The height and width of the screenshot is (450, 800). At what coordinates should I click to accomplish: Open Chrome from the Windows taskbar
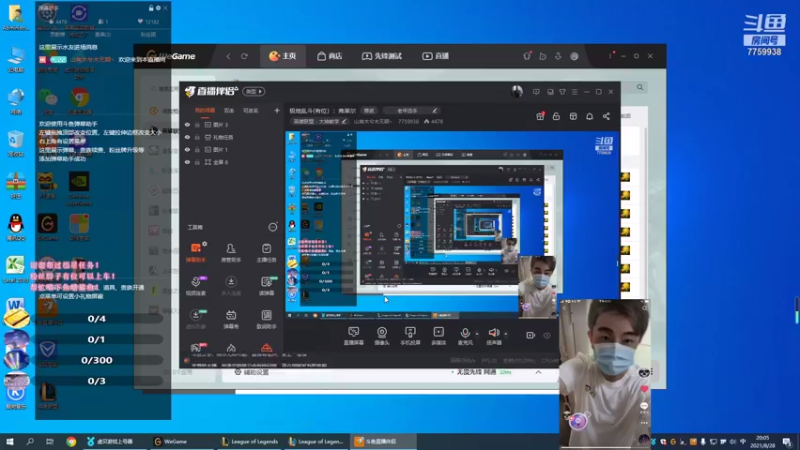pos(71,441)
